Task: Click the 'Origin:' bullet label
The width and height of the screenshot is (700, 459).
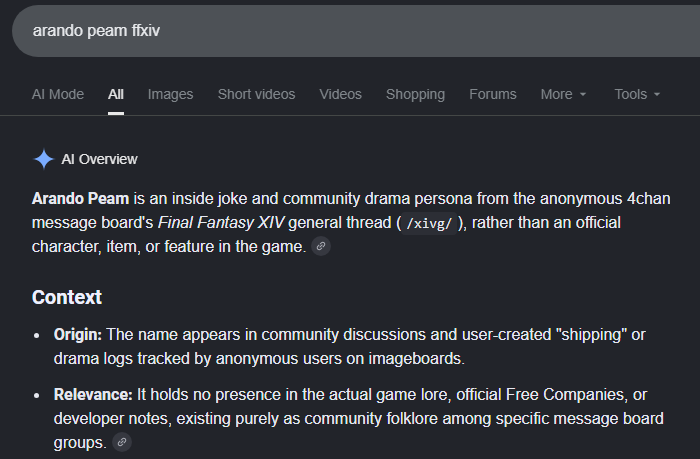Action: [x=78, y=334]
